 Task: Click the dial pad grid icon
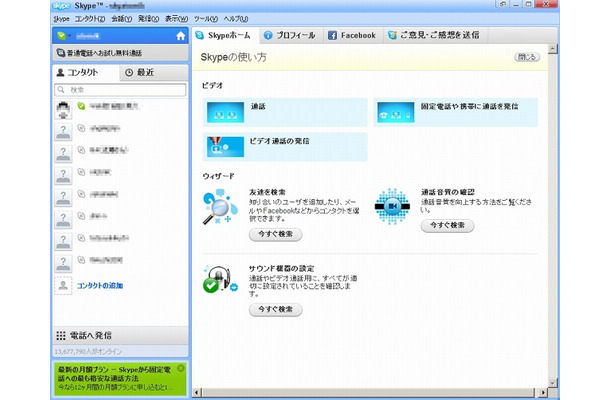[61, 335]
